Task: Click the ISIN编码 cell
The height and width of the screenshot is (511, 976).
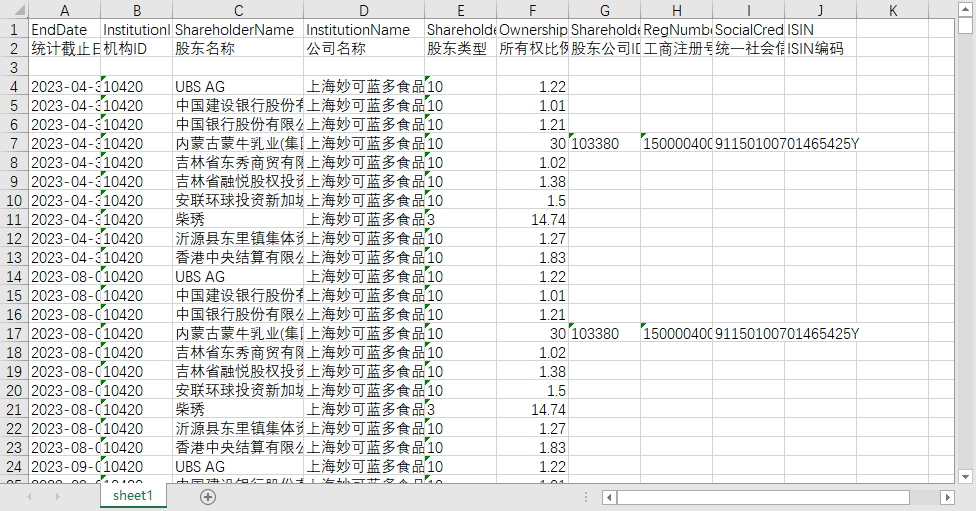Action: (x=820, y=49)
